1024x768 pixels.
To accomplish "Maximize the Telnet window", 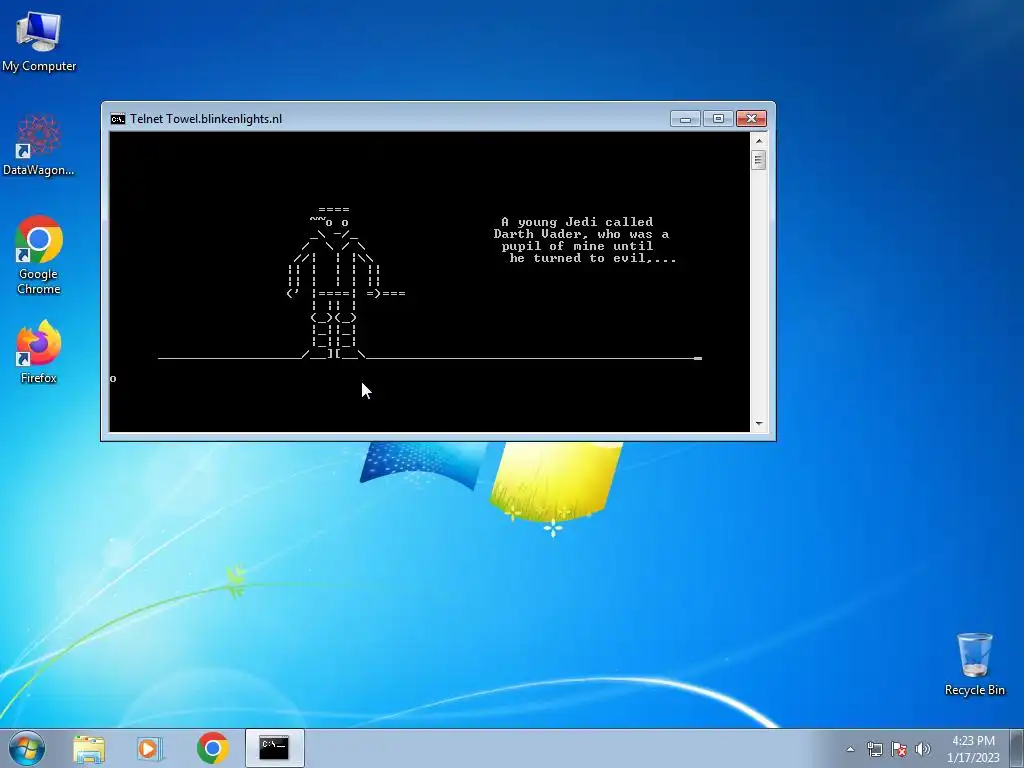I will point(718,119).
